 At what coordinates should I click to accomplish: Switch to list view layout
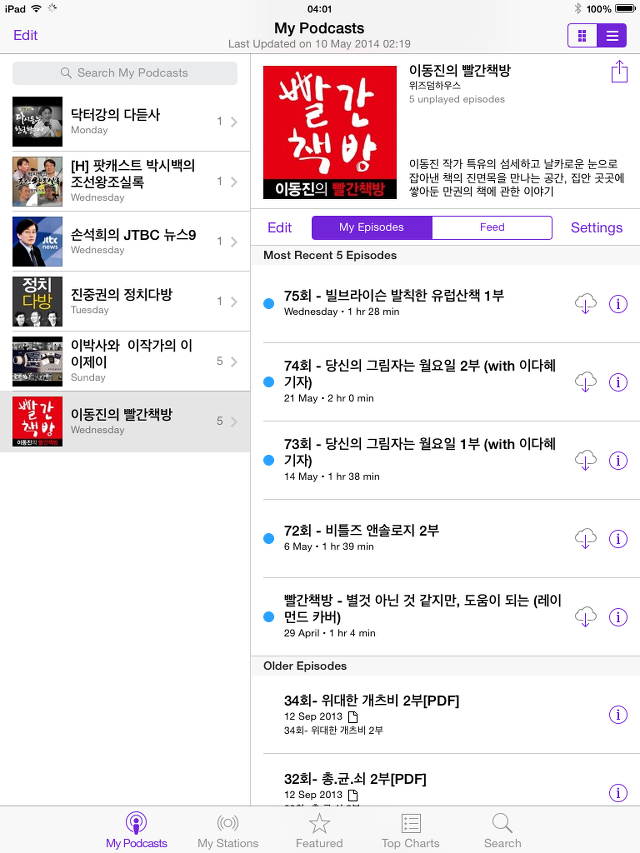(612, 36)
